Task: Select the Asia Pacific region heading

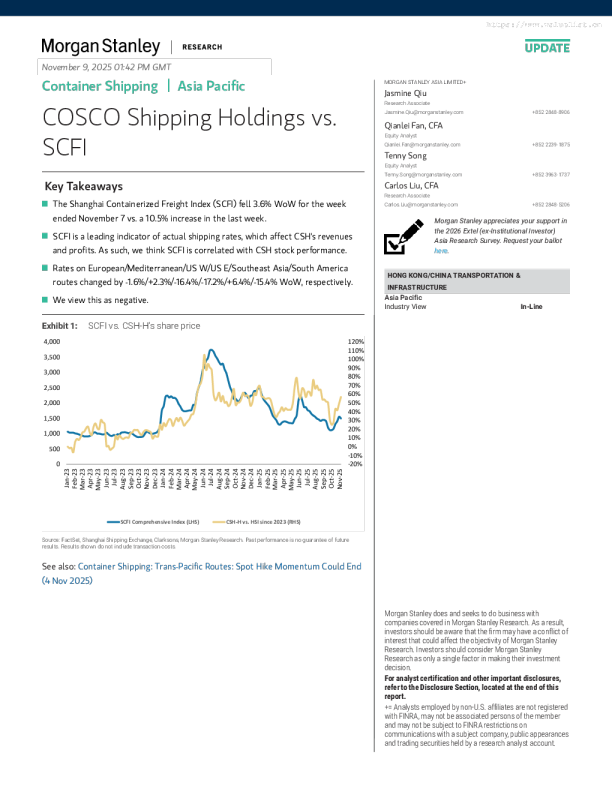Action: click(x=211, y=86)
